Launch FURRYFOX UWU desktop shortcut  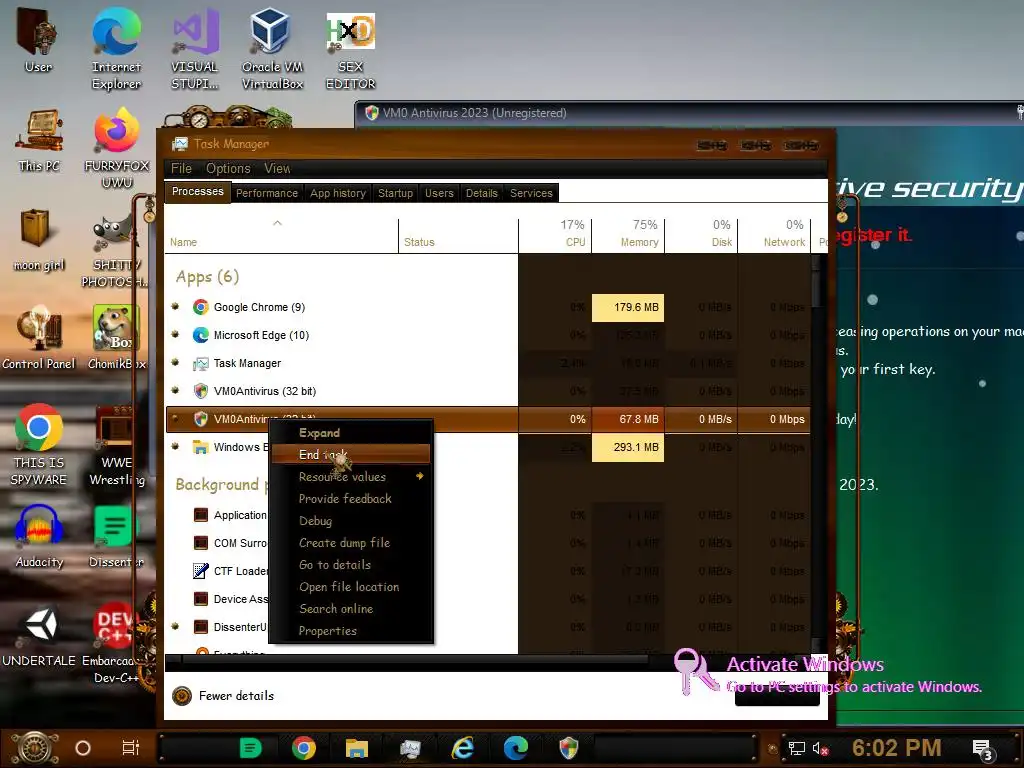pos(117,148)
